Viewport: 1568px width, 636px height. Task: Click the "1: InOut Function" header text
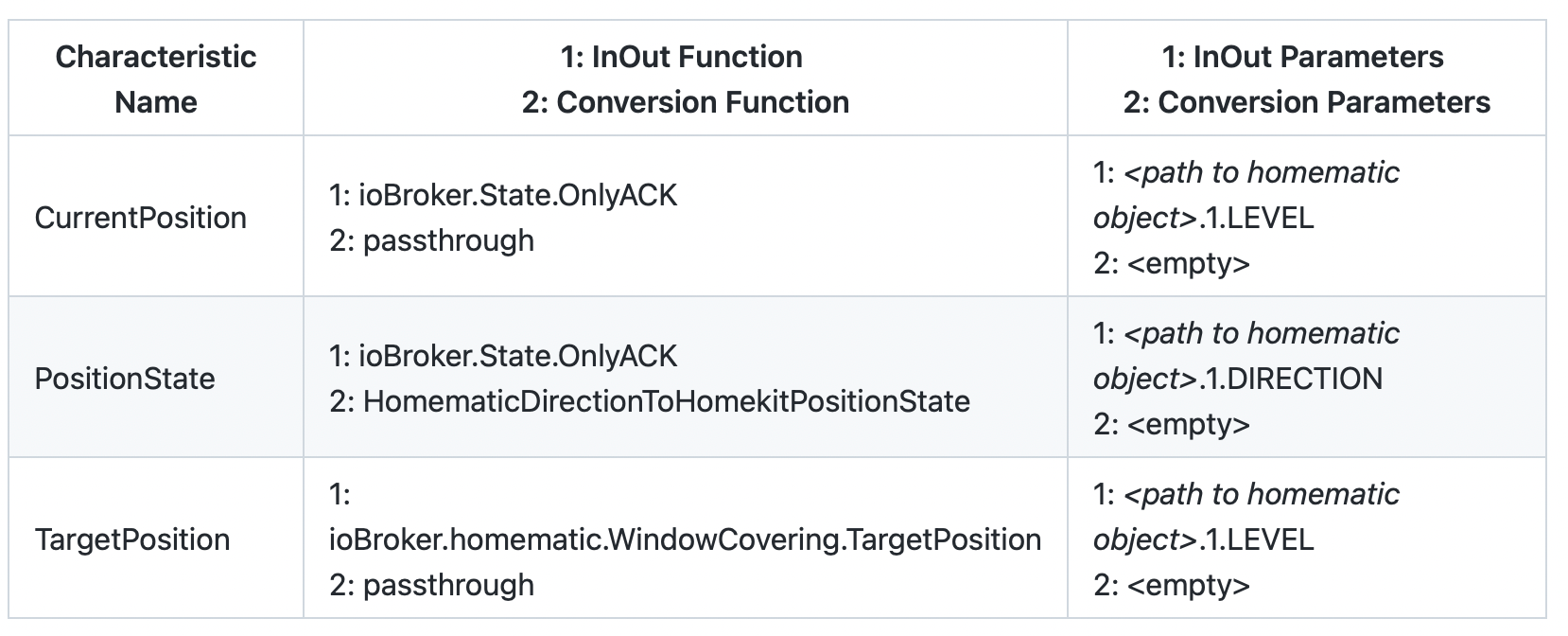pos(681,57)
